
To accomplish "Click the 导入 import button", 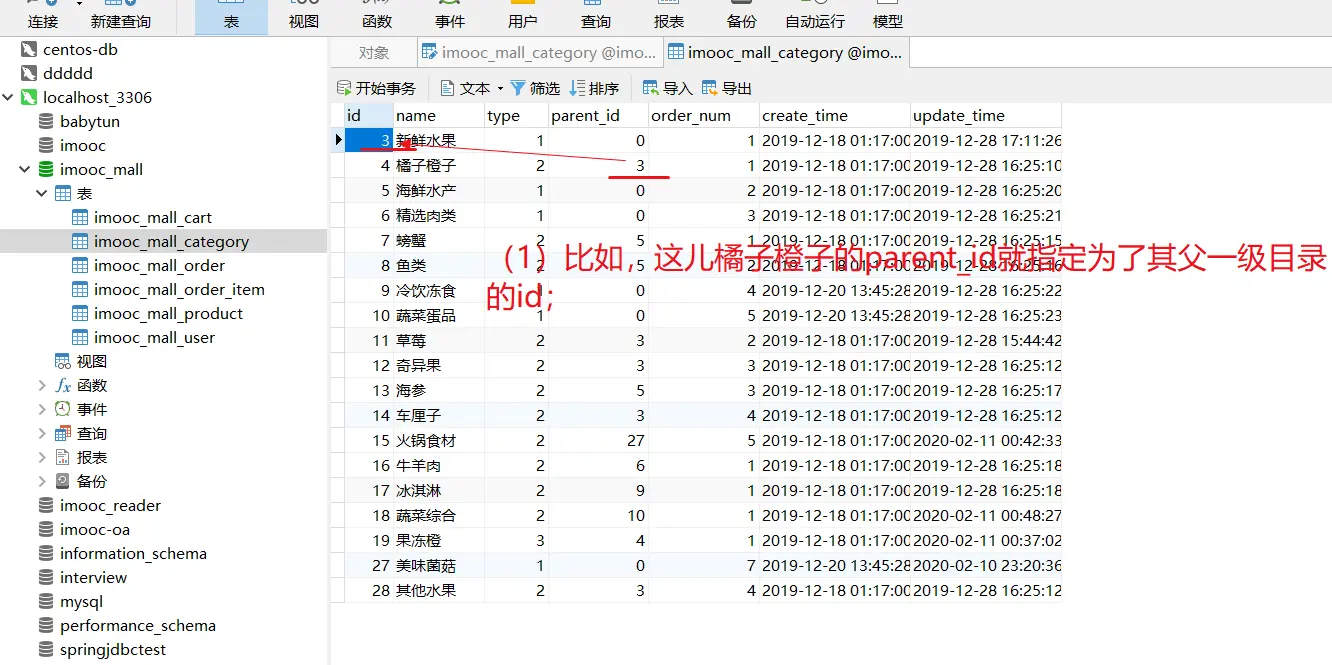I will pyautogui.click(x=667, y=88).
